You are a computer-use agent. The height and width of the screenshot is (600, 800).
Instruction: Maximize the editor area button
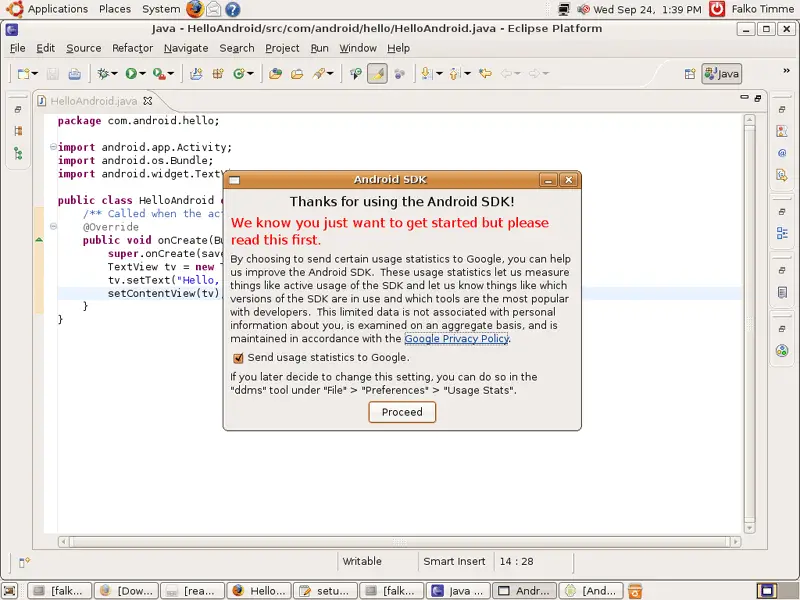click(x=758, y=98)
